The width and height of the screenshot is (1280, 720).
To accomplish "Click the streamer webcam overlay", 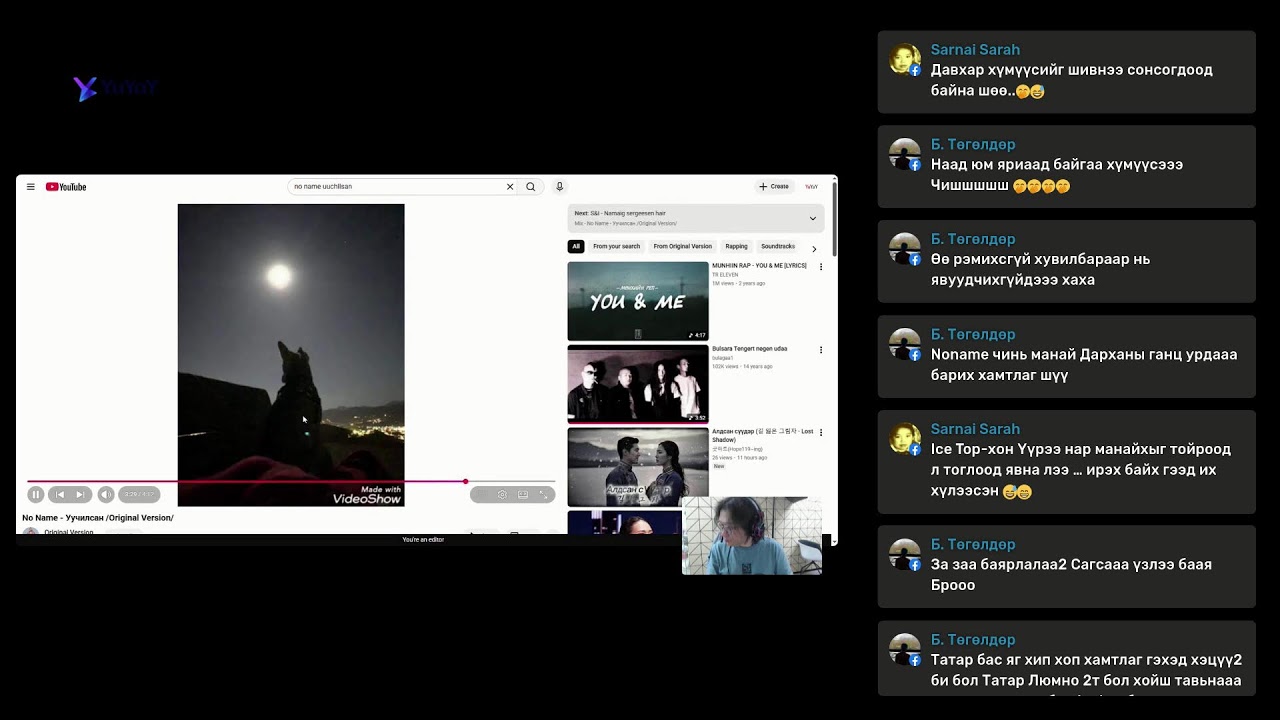I will (752, 535).
